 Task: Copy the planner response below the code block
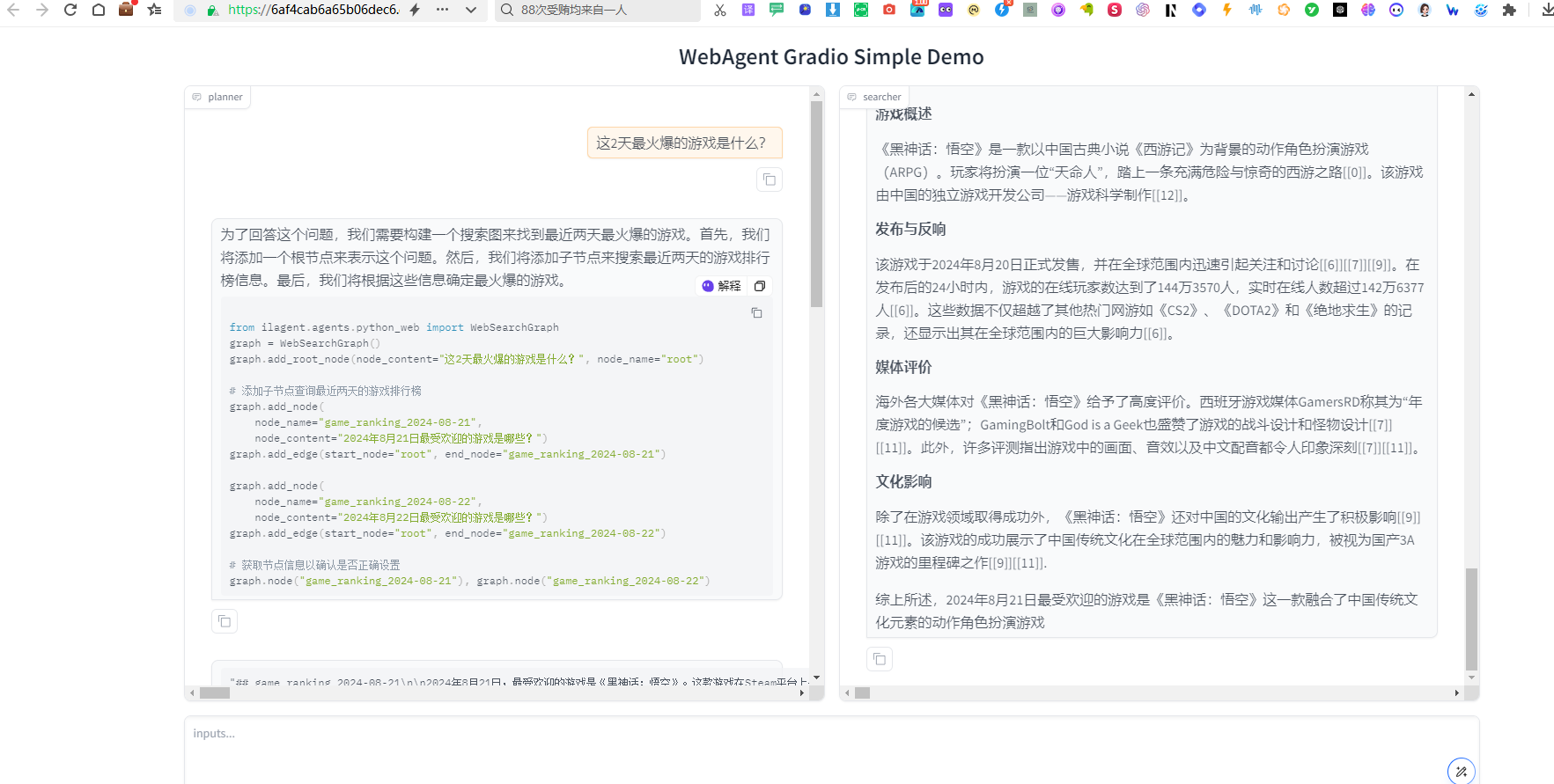225,621
